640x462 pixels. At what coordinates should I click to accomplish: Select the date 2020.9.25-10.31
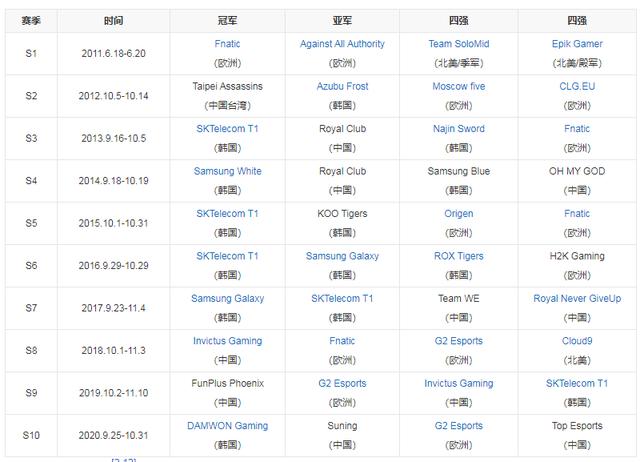(x=113, y=435)
